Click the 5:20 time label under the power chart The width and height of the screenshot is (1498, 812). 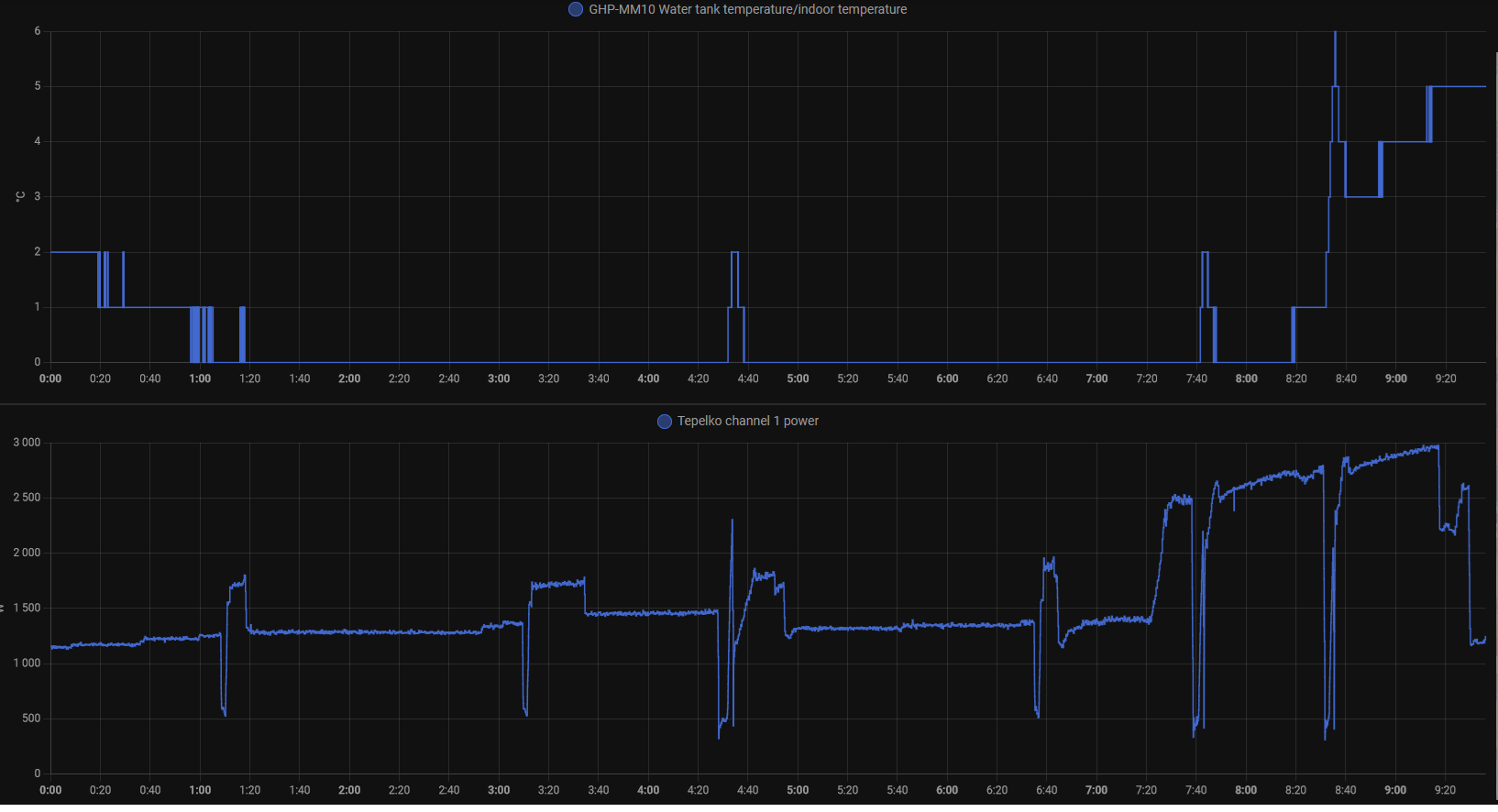pyautogui.click(x=847, y=790)
